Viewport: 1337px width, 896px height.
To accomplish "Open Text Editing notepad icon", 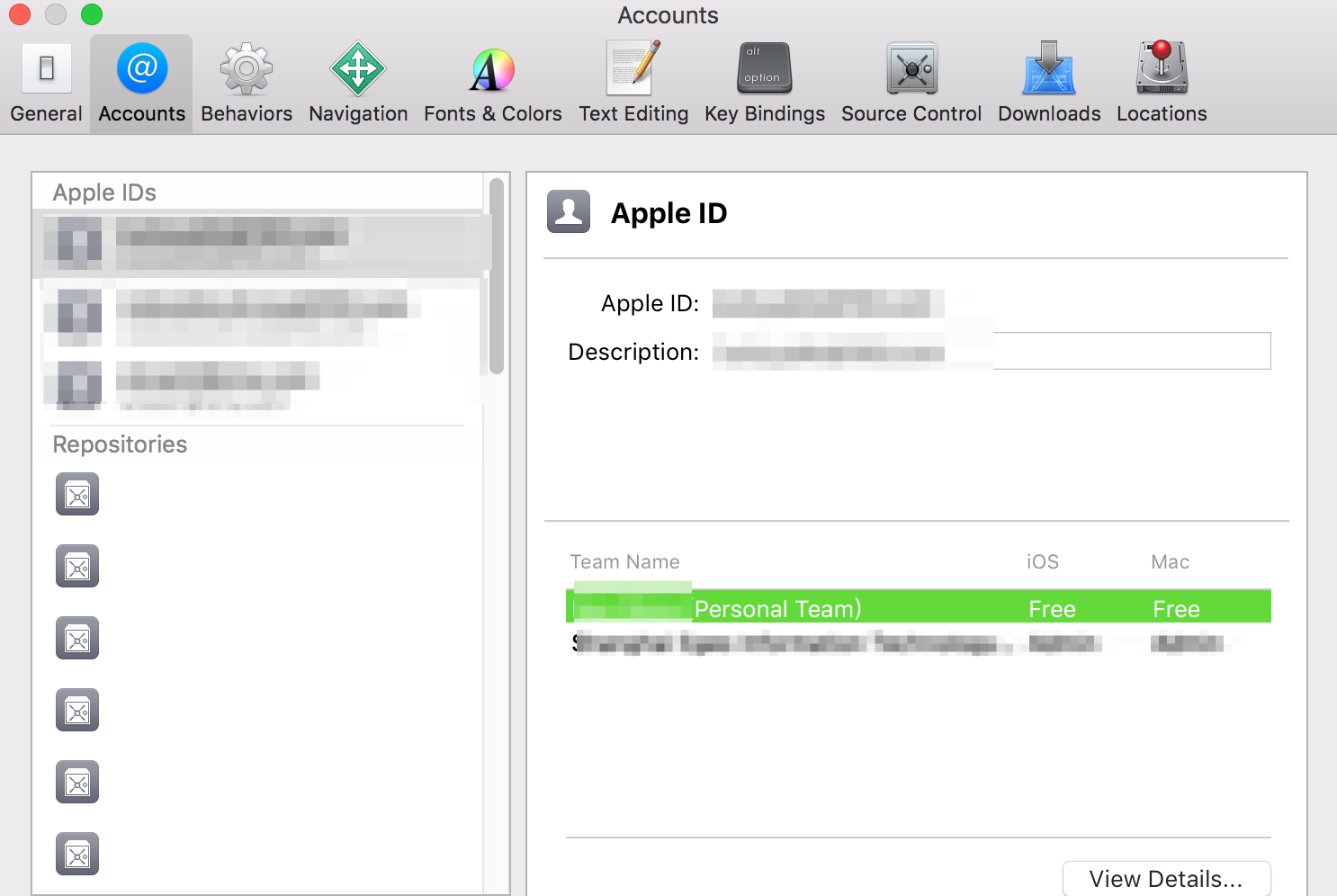I will 633,67.
